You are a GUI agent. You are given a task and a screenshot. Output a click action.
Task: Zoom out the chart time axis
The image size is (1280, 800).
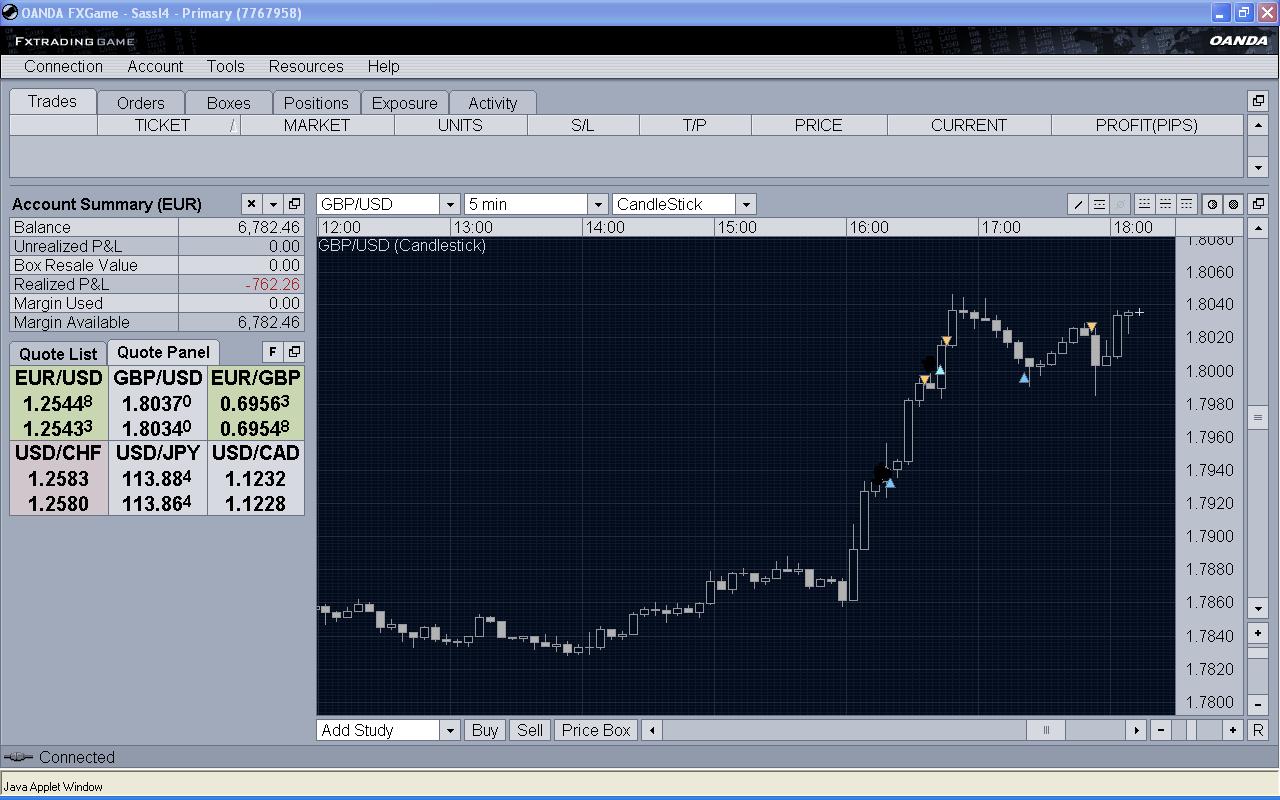1160,730
